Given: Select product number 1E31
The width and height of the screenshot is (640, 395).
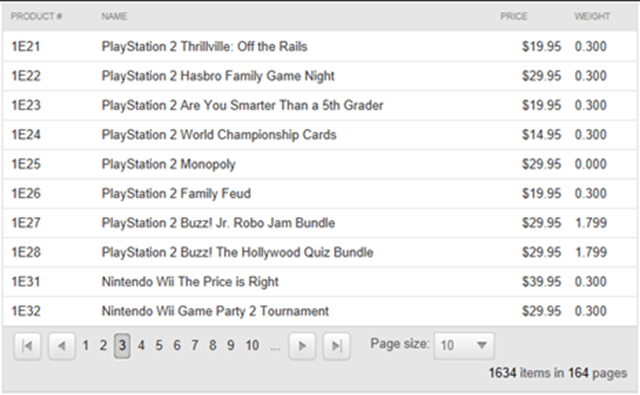Looking at the screenshot, I should (x=26, y=282).
